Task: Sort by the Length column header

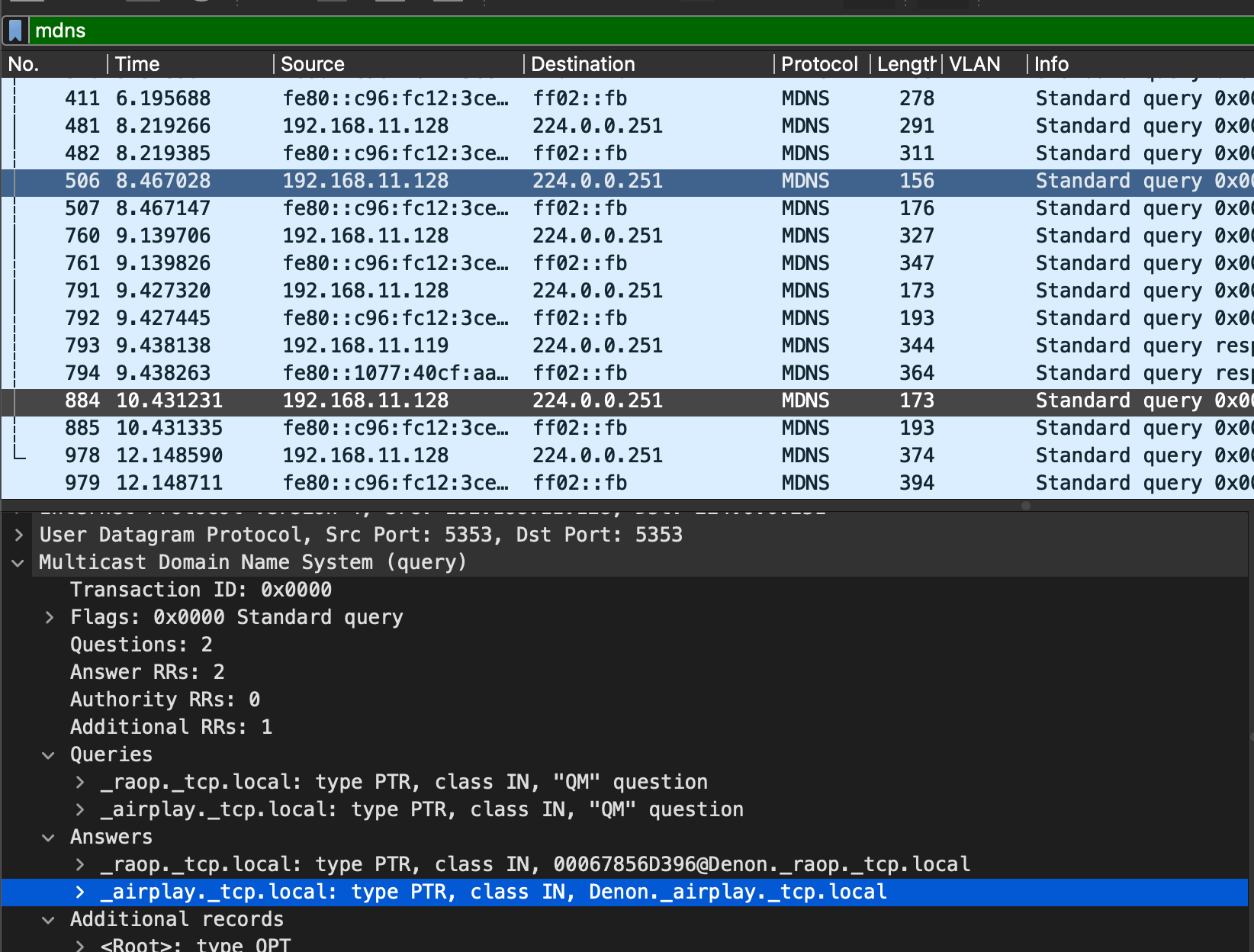Action: 906,64
